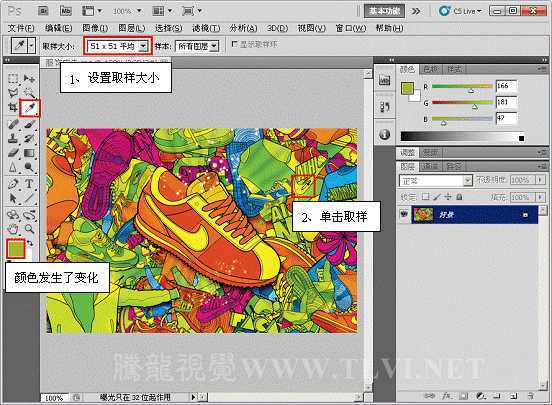Create a new layer group

tap(497, 396)
